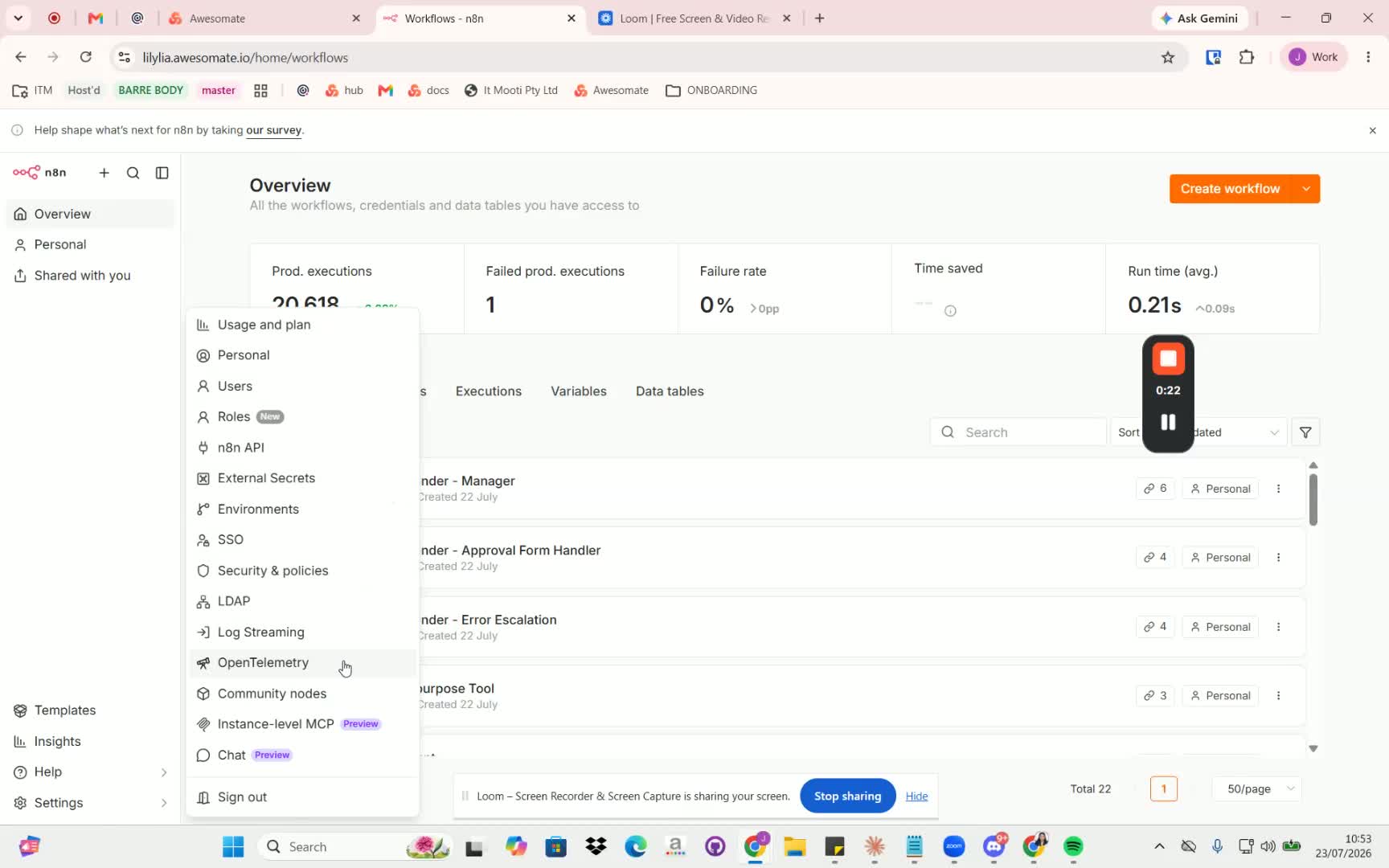Click the 6 linked-resources badge on Manager workflow
This screenshot has height=868, width=1389.
pyautogui.click(x=1155, y=489)
